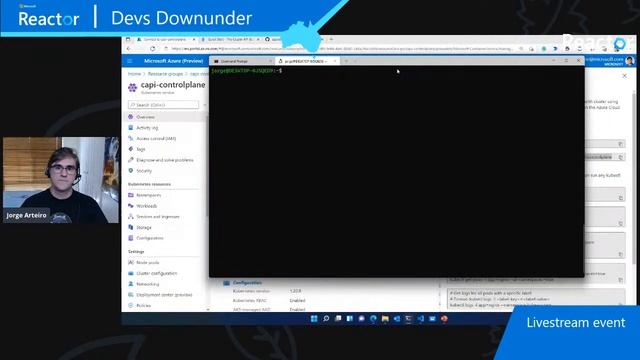
Task: Open the Azure account profile avatar
Action: tap(630, 61)
